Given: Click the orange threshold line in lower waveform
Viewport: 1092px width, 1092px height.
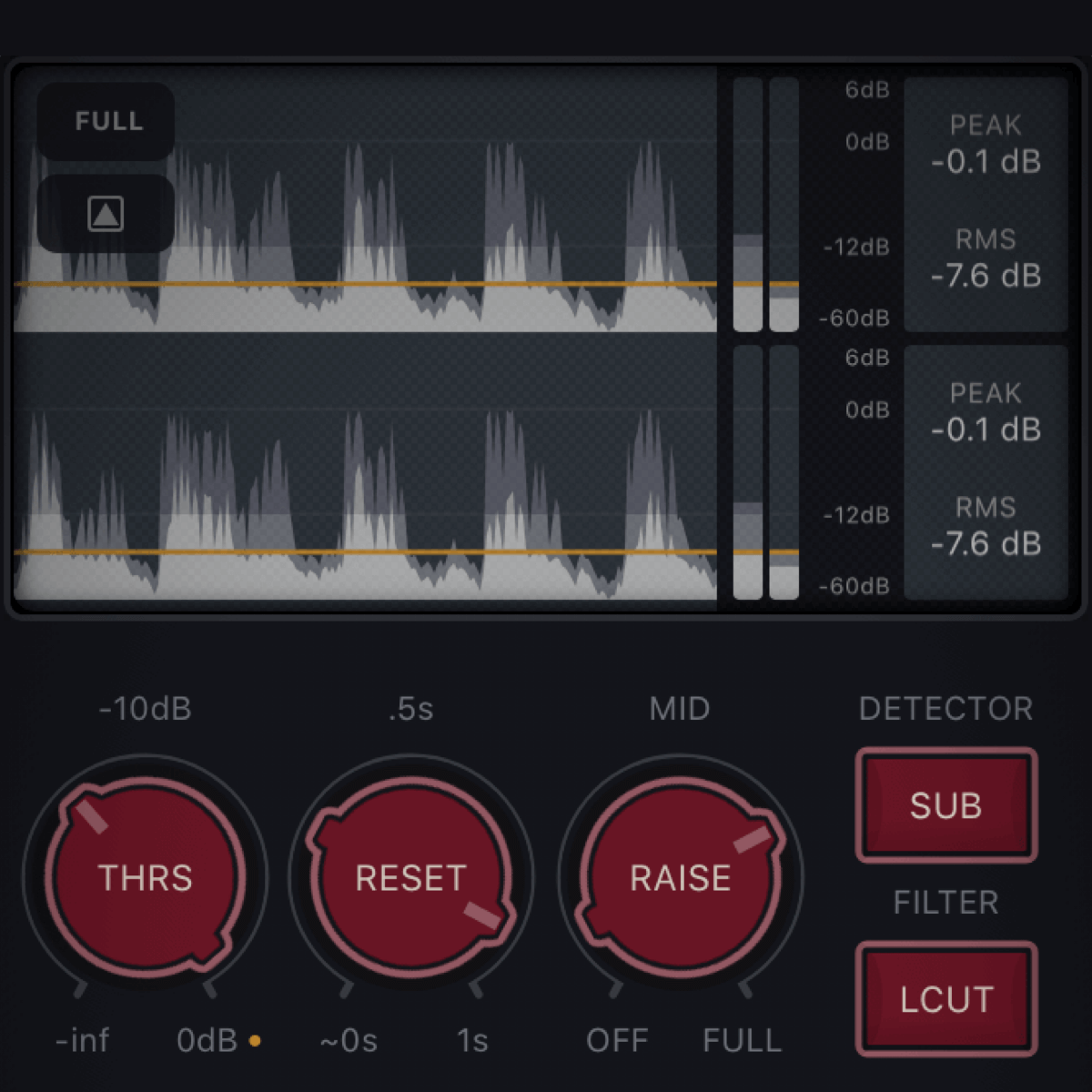Looking at the screenshot, I should tap(364, 552).
